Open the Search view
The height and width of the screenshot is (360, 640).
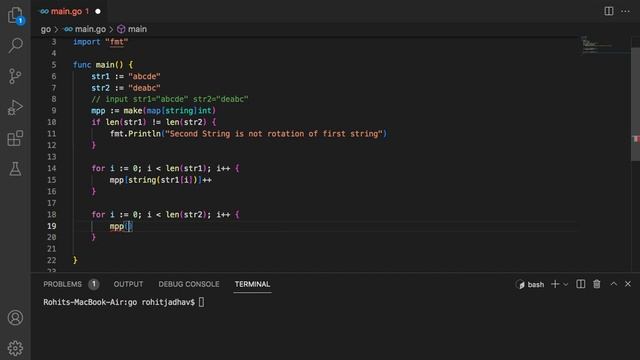point(16,45)
